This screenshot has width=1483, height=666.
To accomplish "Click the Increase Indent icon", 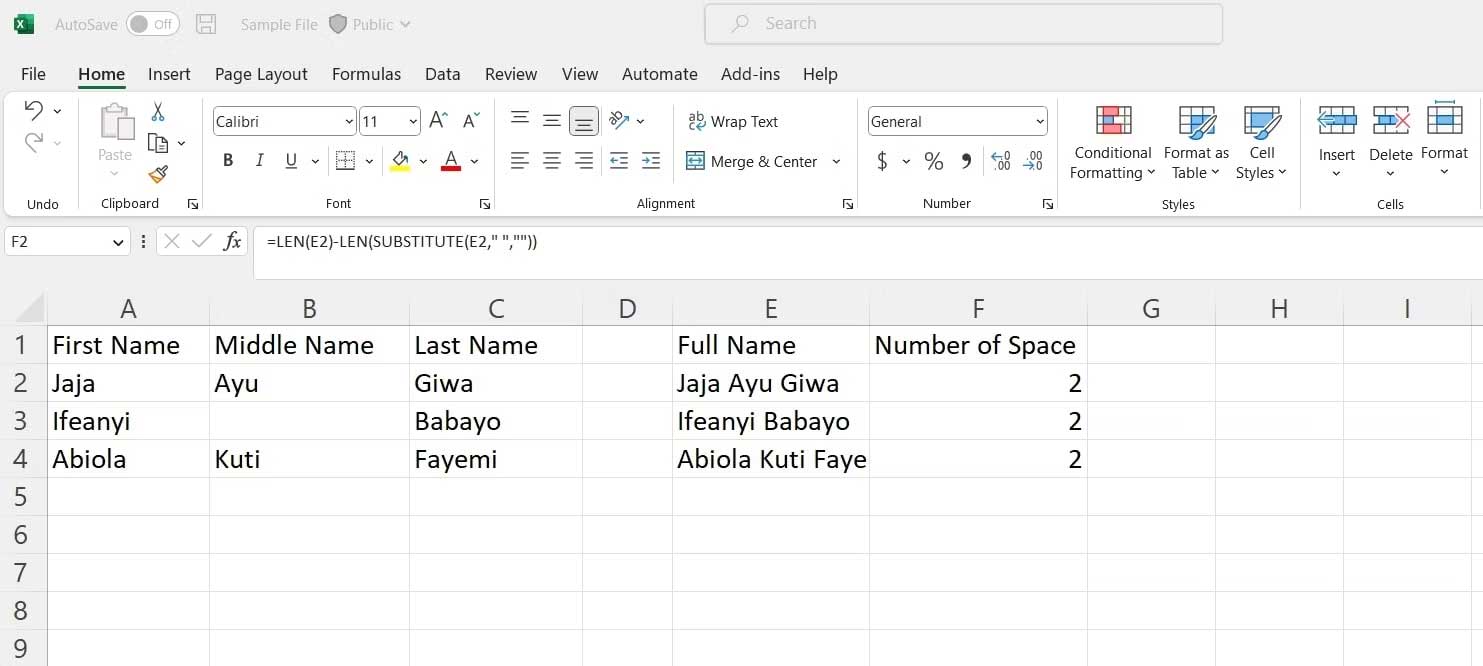I will tap(651, 161).
